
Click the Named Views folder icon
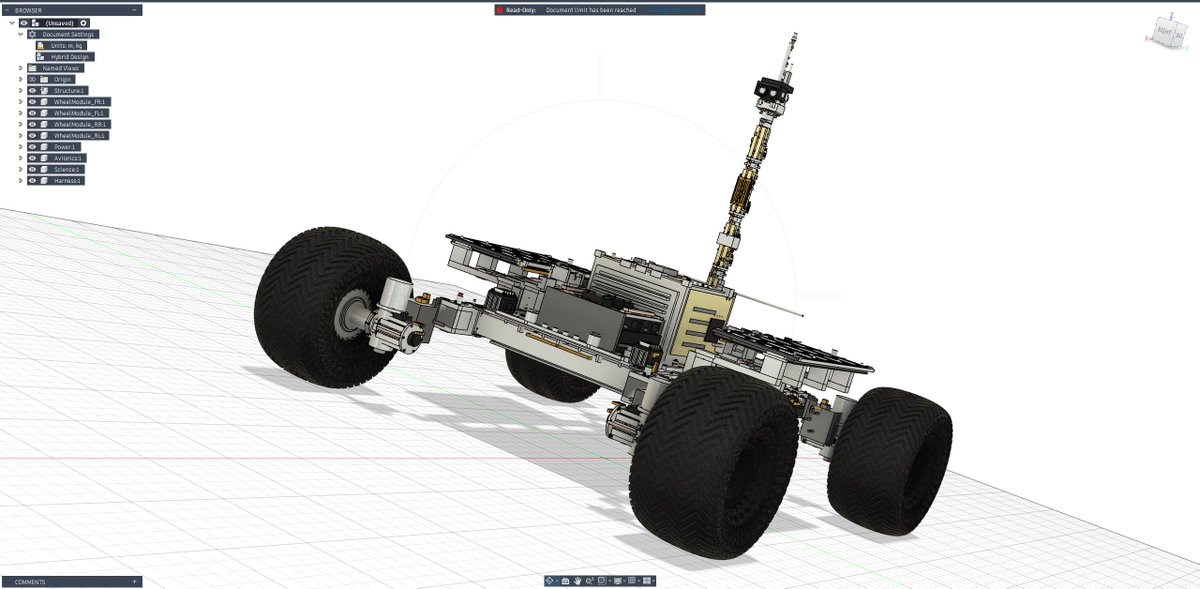[32, 68]
